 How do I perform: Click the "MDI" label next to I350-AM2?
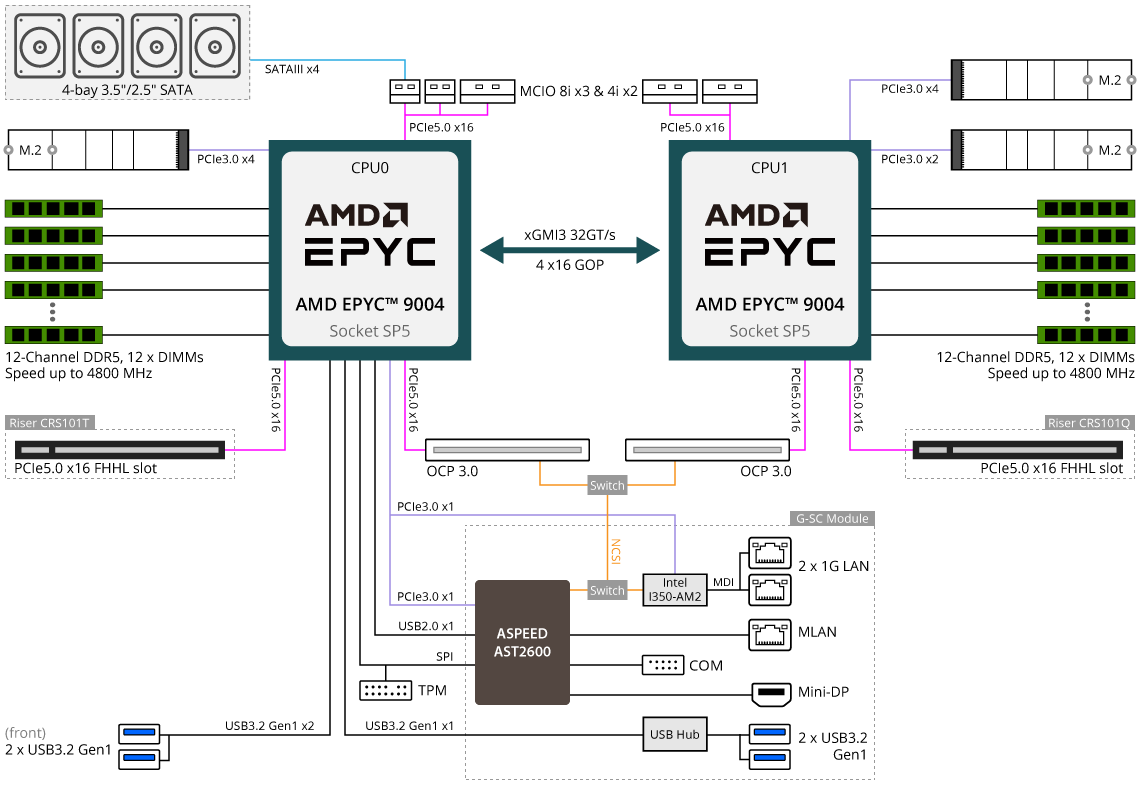coord(723,582)
